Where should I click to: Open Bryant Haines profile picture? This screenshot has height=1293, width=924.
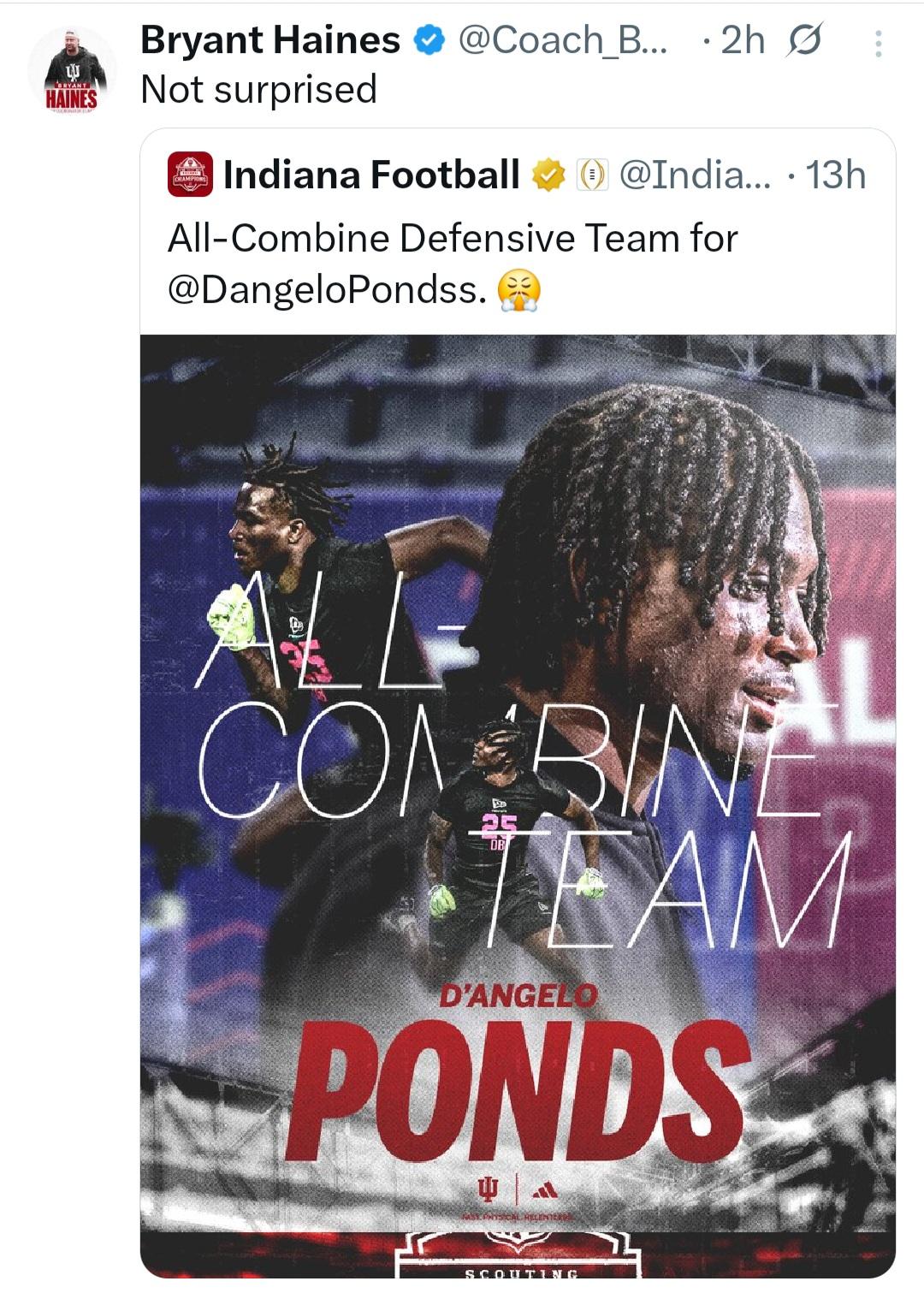tap(72, 71)
